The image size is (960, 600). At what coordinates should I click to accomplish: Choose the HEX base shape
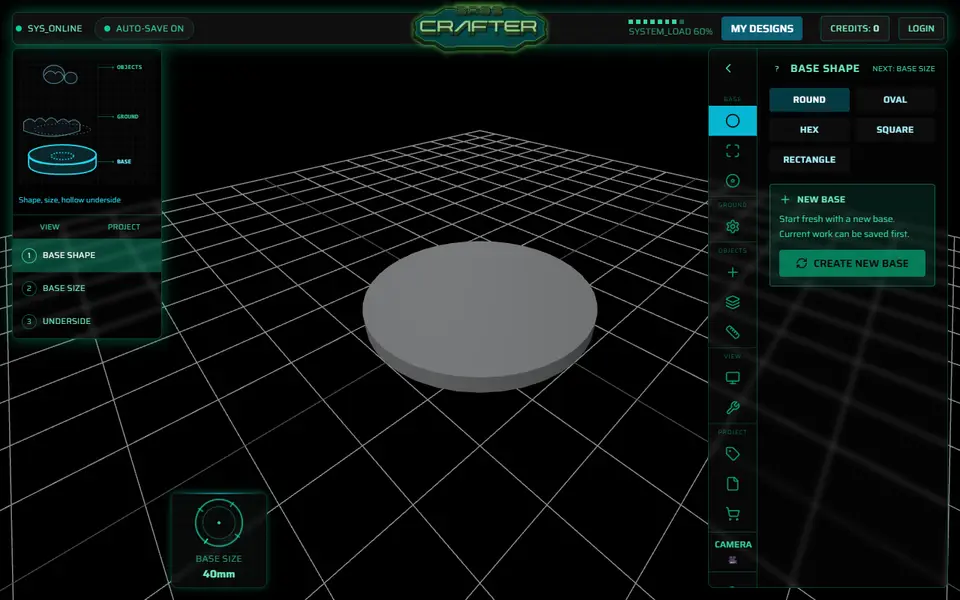[809, 130]
